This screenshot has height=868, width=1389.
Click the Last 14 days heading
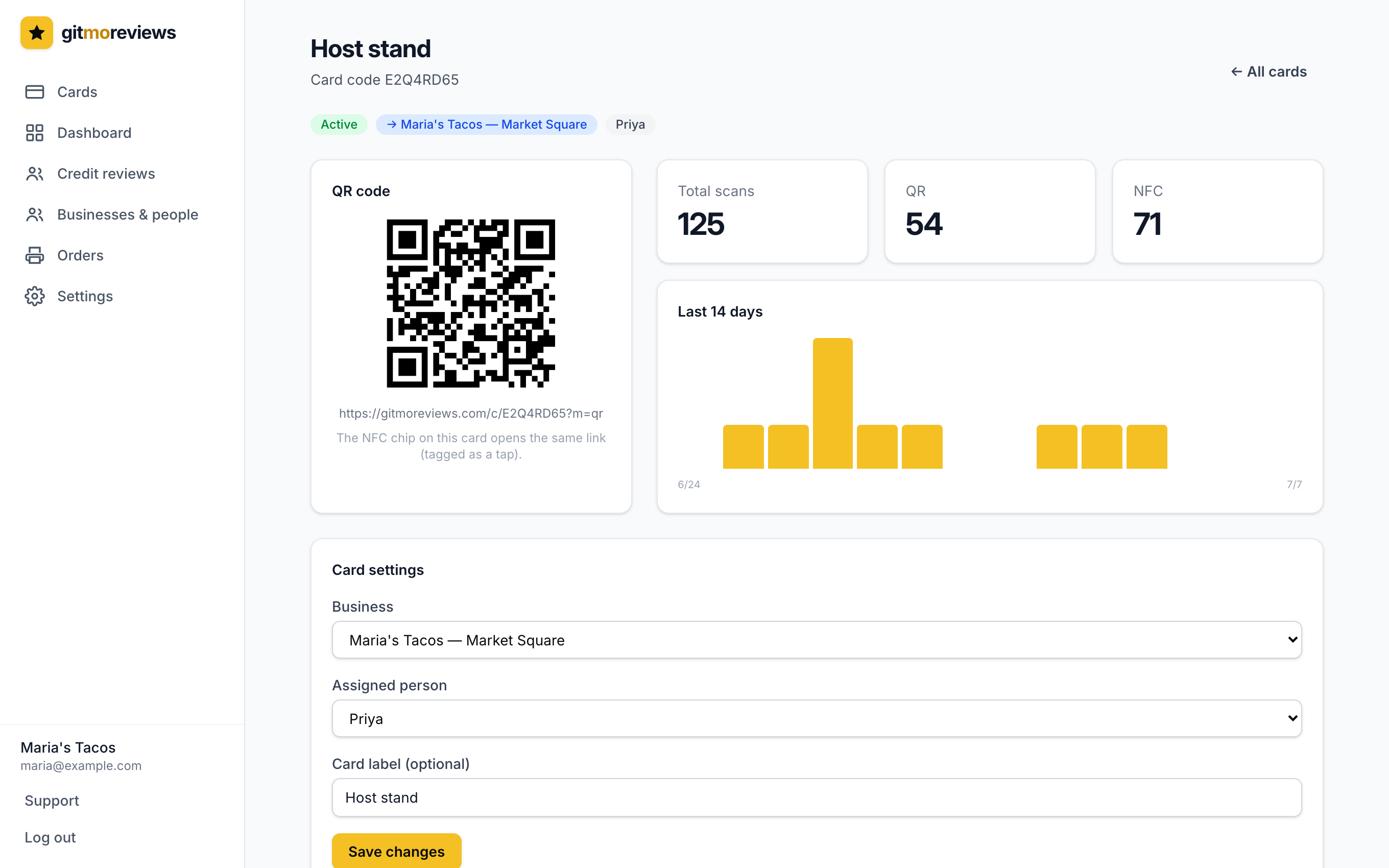(x=720, y=312)
